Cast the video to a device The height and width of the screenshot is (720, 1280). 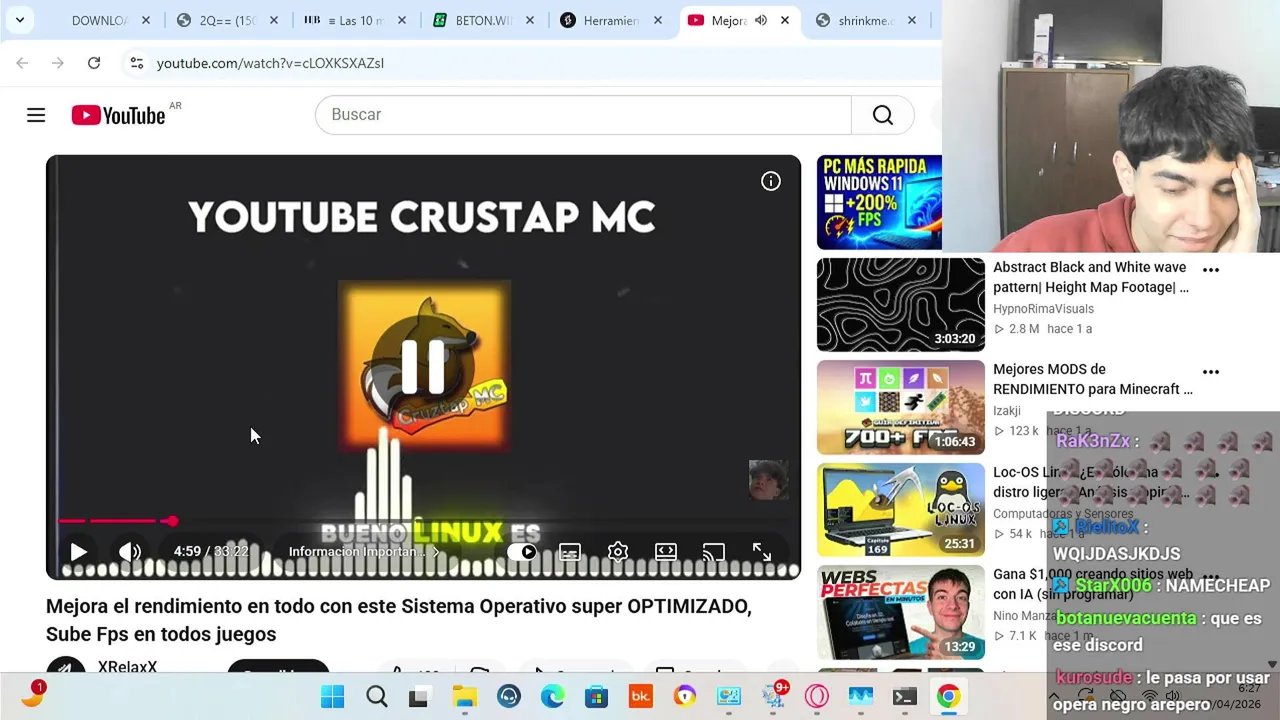pos(713,552)
